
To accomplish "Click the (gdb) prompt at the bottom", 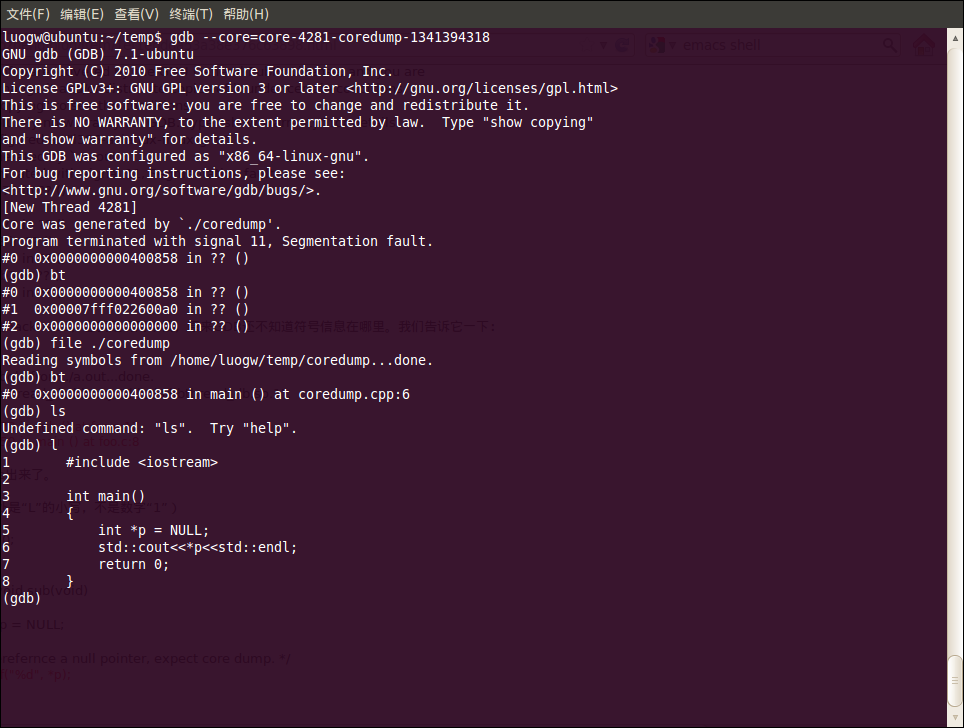I will point(21,597).
